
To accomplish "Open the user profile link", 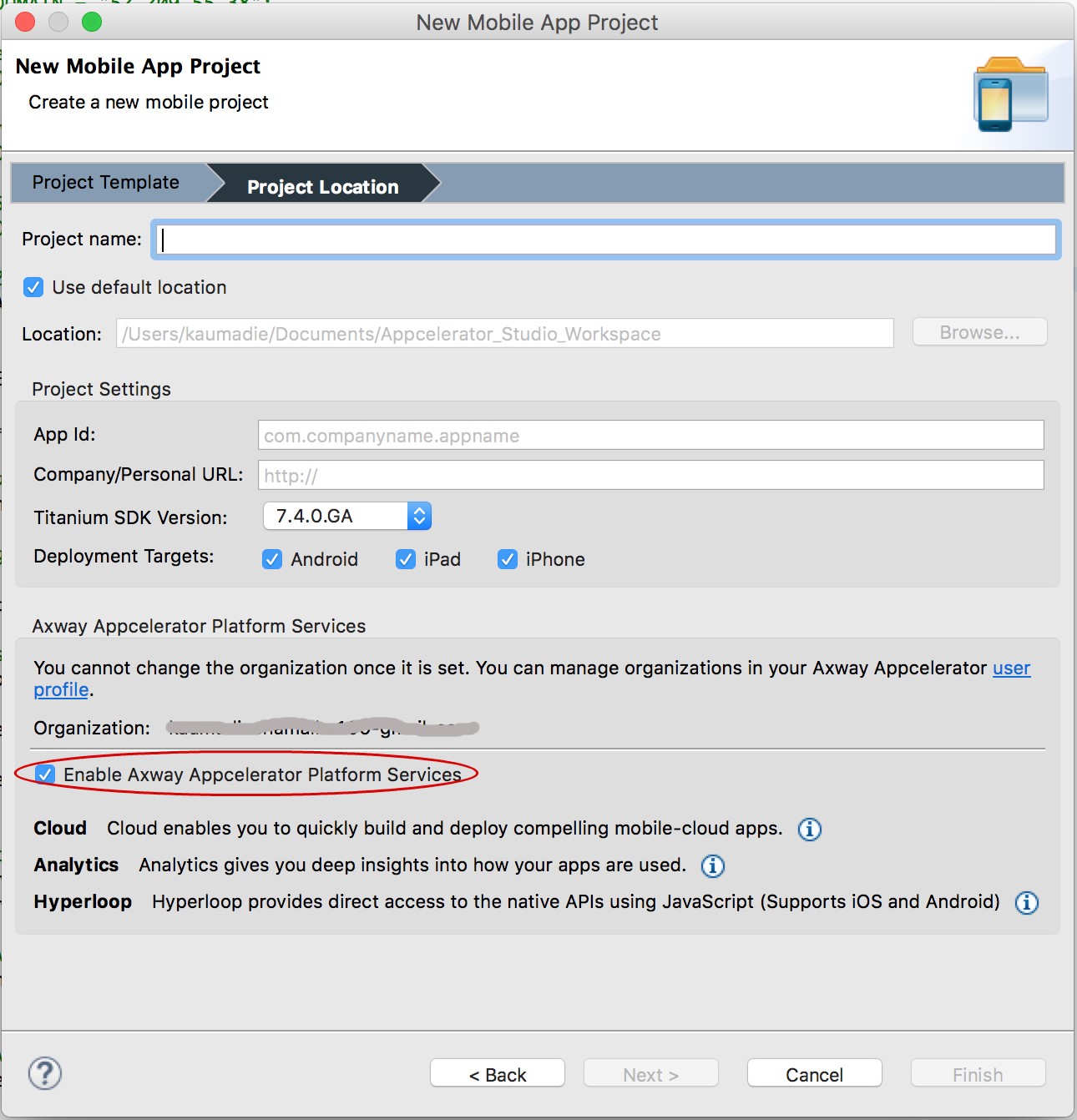I will pyautogui.click(x=1010, y=668).
